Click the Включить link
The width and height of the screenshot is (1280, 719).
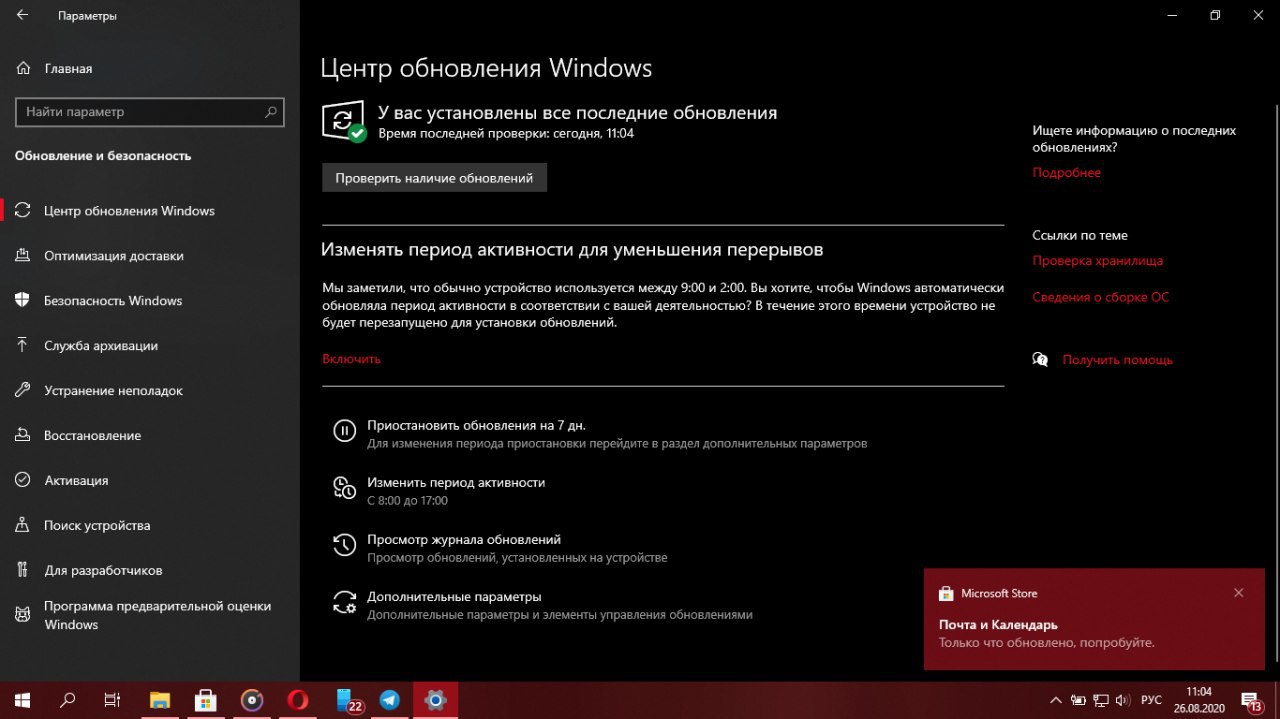[x=351, y=359]
